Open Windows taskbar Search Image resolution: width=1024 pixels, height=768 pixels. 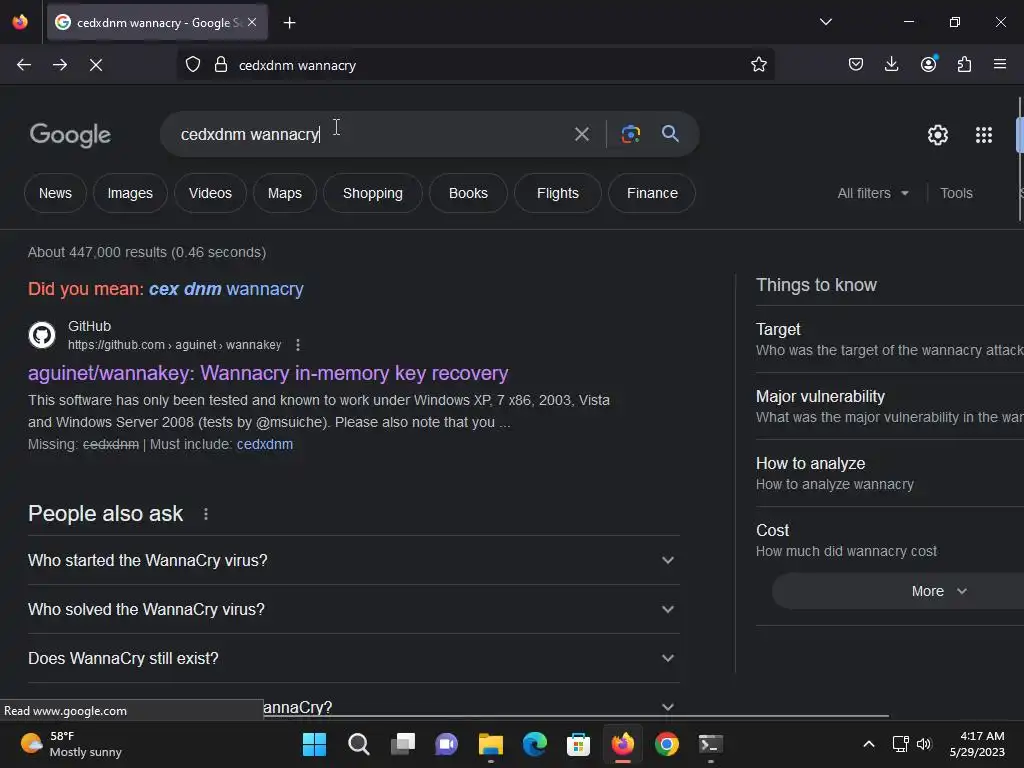pos(359,744)
